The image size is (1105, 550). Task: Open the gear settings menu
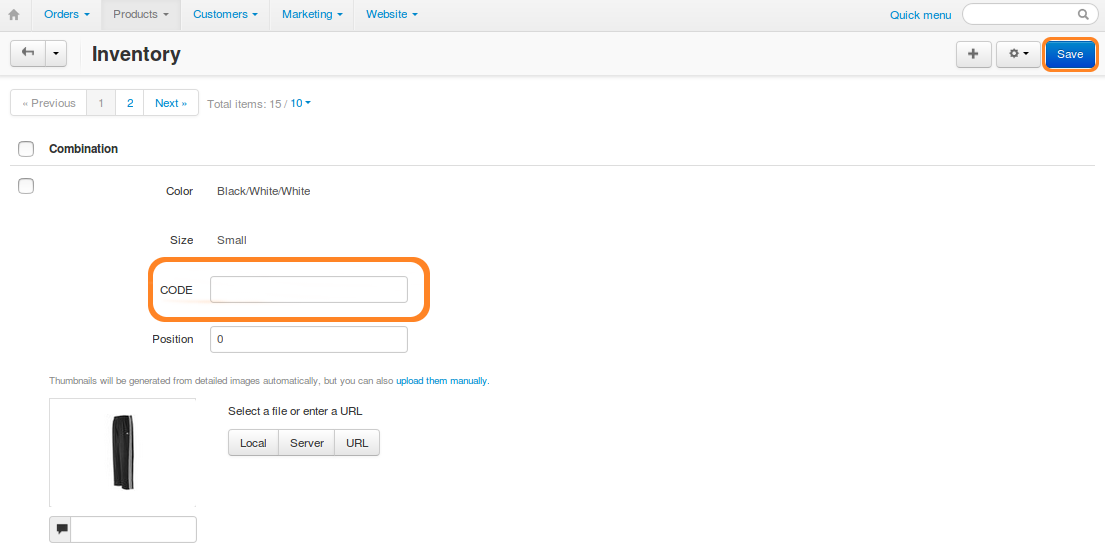(1019, 54)
